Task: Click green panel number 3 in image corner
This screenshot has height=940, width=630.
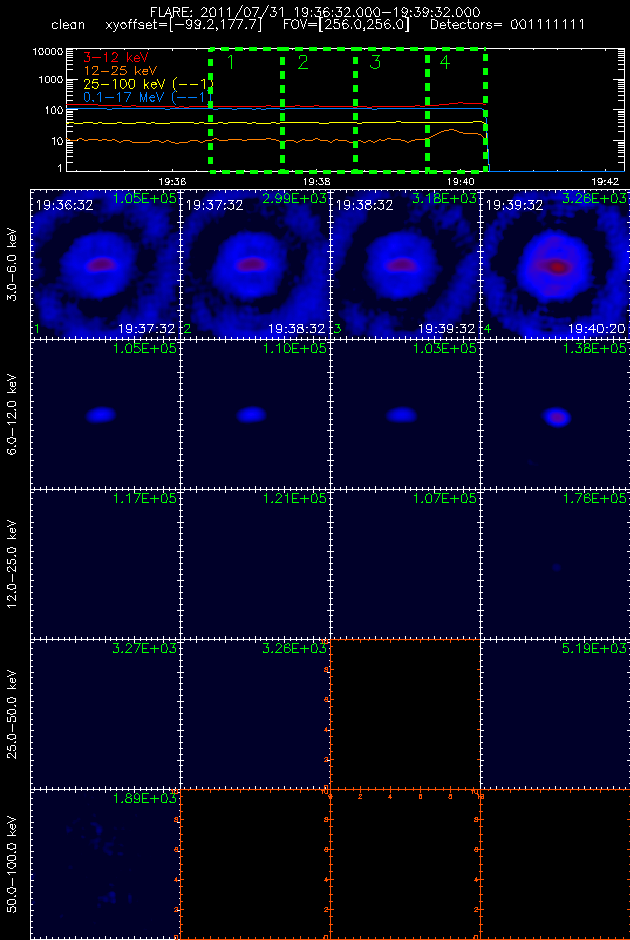Action: click(337, 329)
